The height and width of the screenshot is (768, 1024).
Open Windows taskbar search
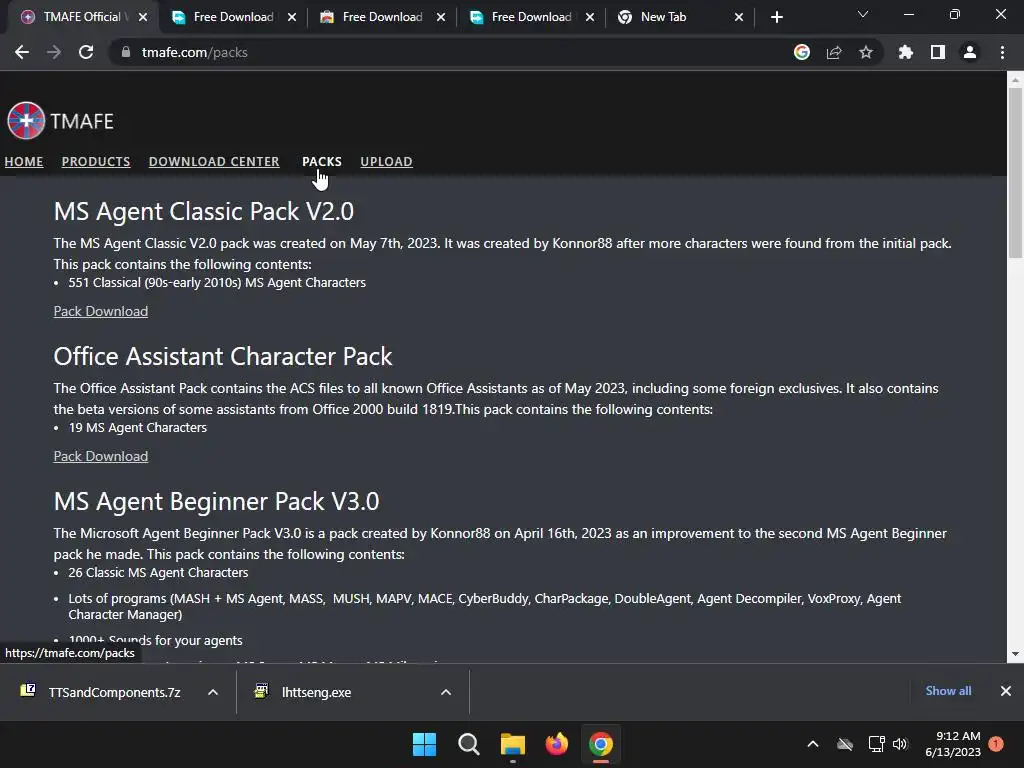(468, 744)
